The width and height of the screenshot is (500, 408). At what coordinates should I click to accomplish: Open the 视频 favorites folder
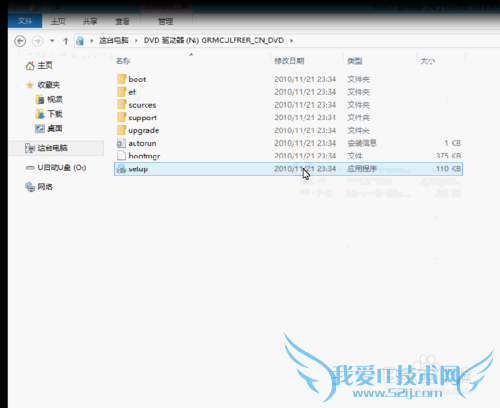pyautogui.click(x=55, y=99)
